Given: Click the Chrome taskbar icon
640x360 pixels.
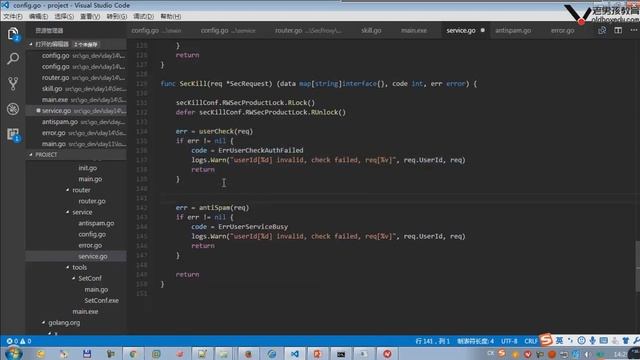Looking at the screenshot, I should (133, 354).
